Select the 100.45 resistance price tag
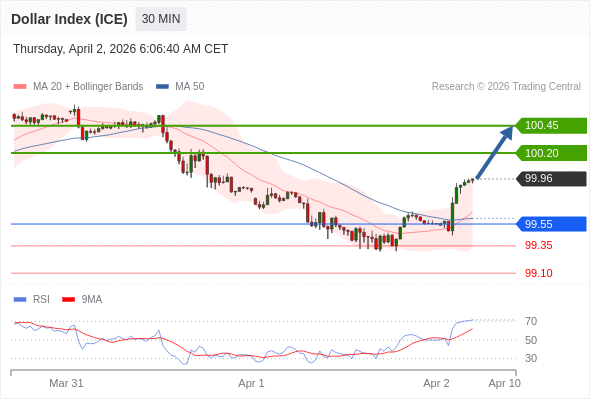The width and height of the screenshot is (590, 400). tap(550, 125)
